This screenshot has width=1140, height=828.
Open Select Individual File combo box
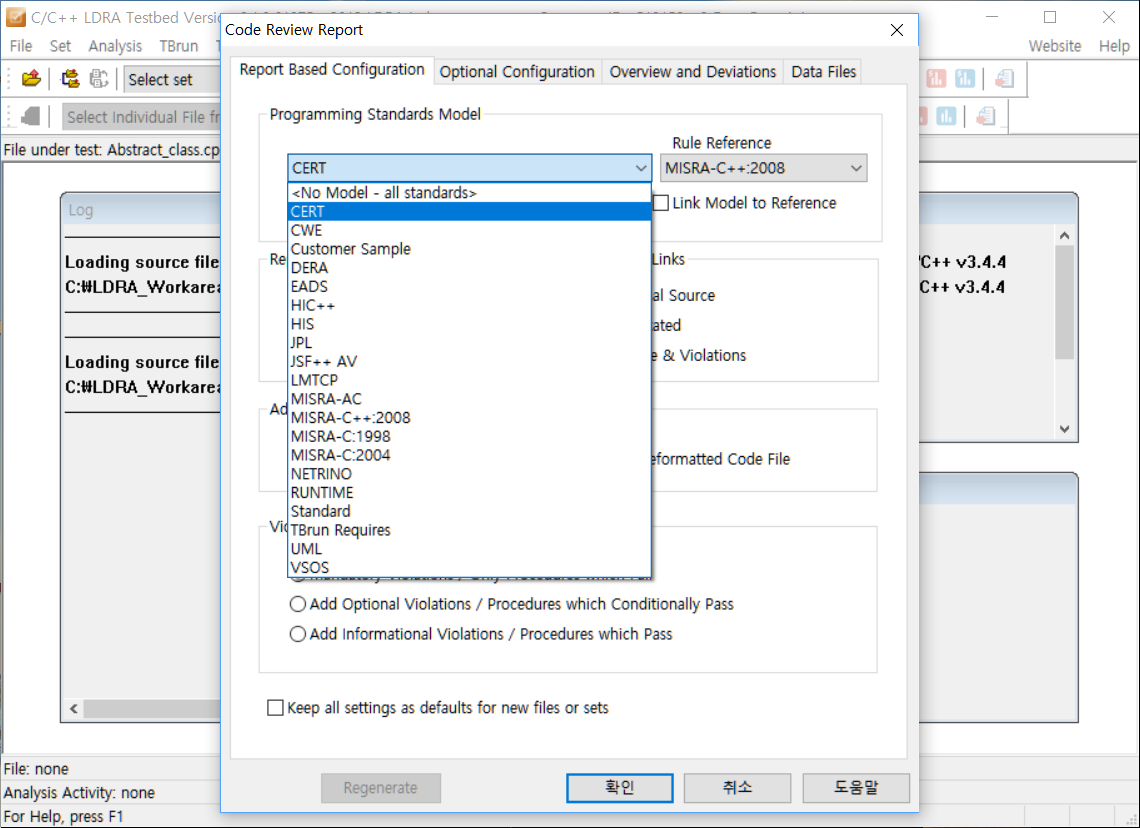142,117
